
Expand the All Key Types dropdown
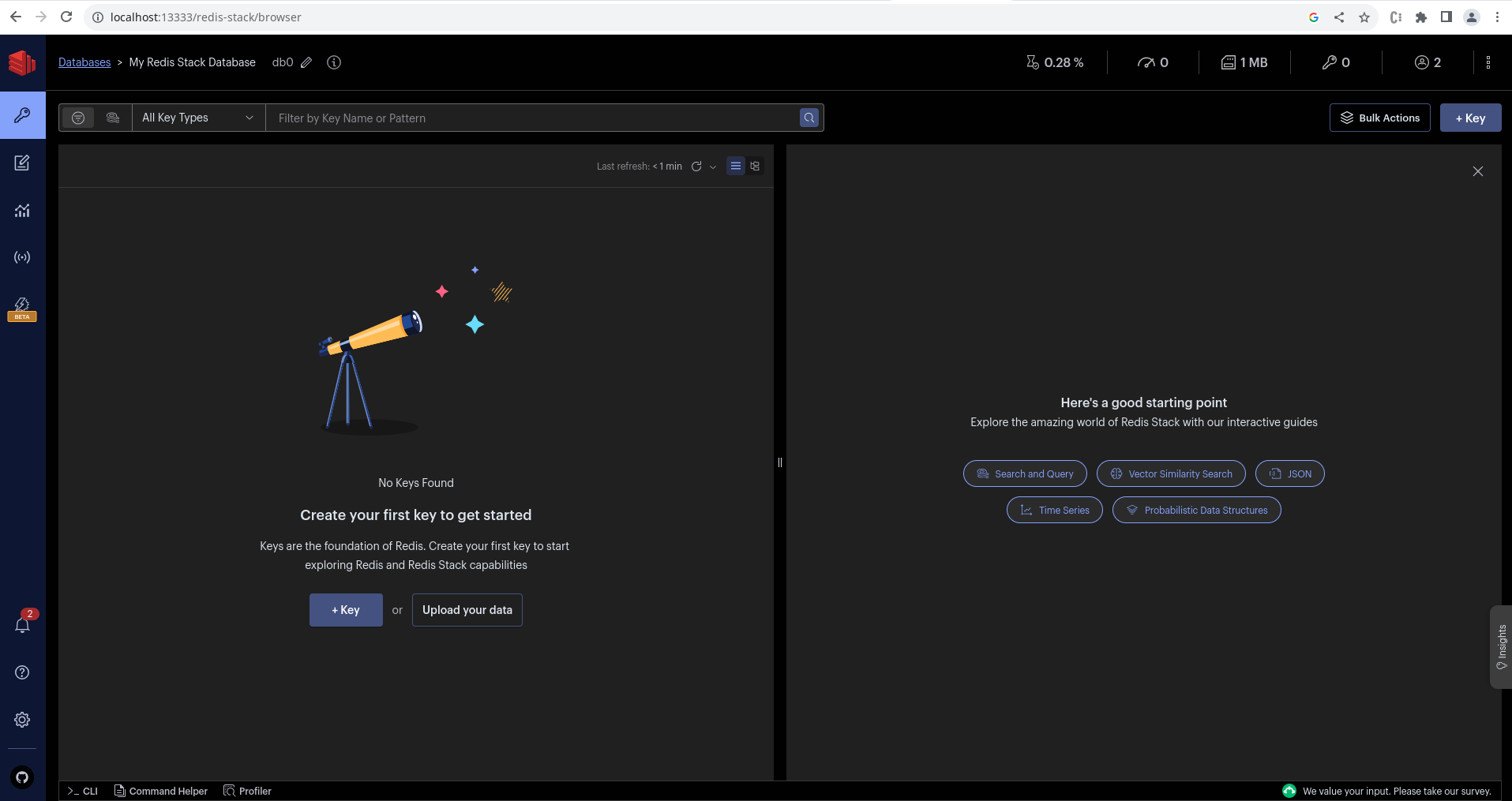pyautogui.click(x=197, y=118)
